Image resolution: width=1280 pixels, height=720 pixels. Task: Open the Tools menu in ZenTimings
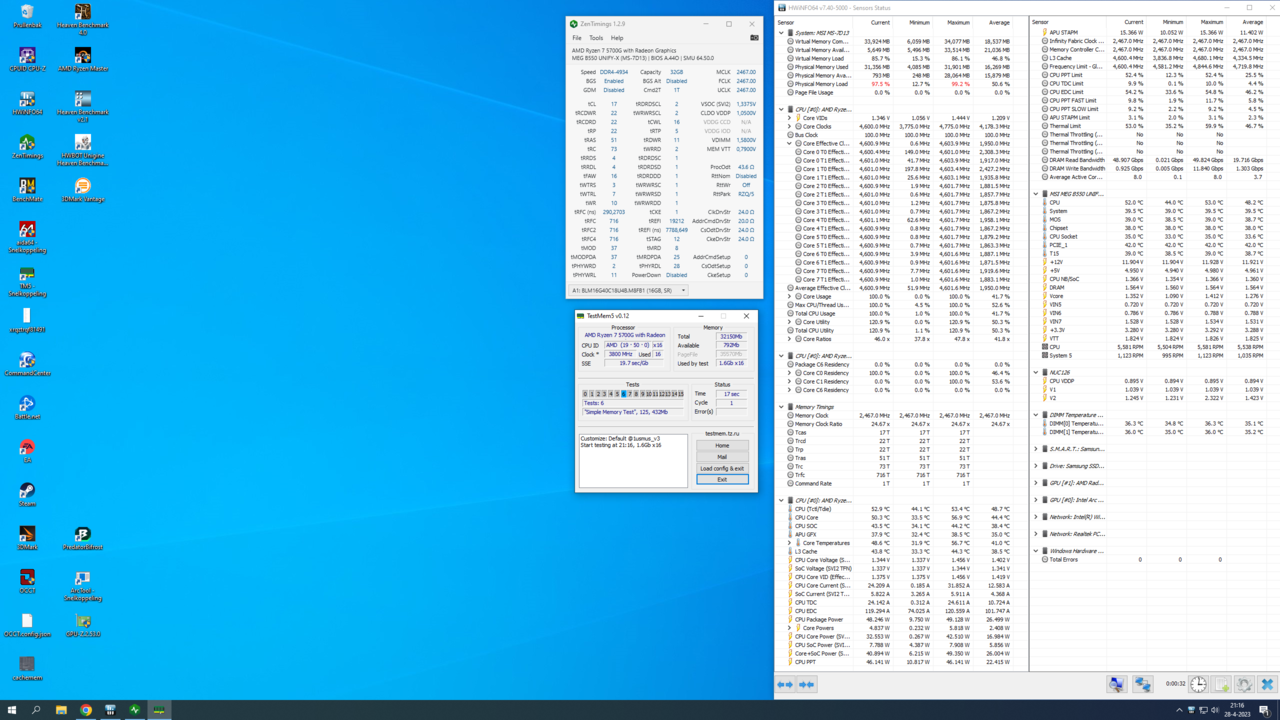pyautogui.click(x=596, y=38)
